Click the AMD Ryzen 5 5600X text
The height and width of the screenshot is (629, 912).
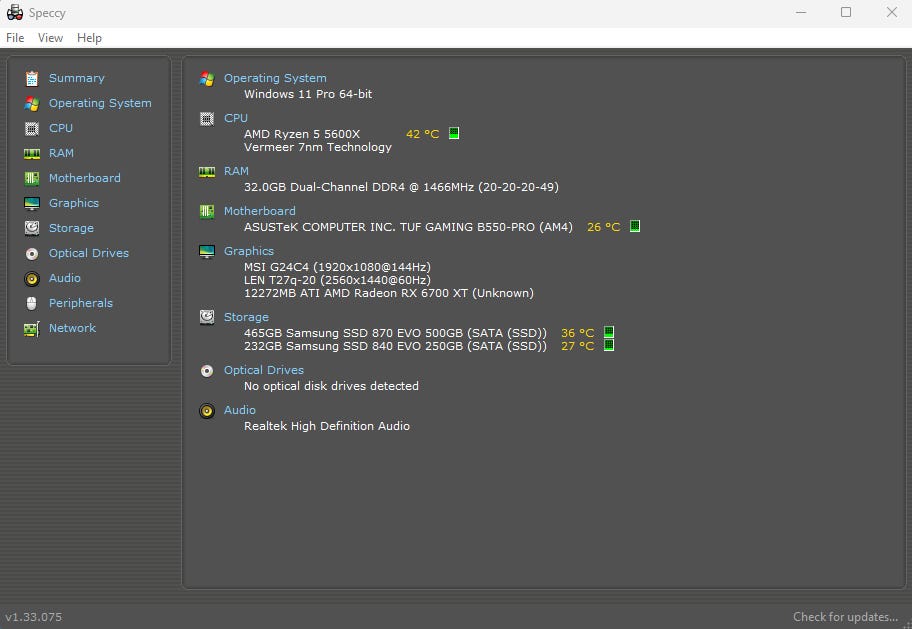pos(302,134)
